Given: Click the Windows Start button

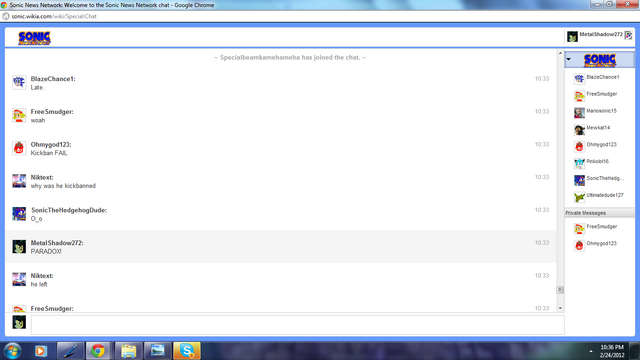Looking at the screenshot, I should coord(12,351).
